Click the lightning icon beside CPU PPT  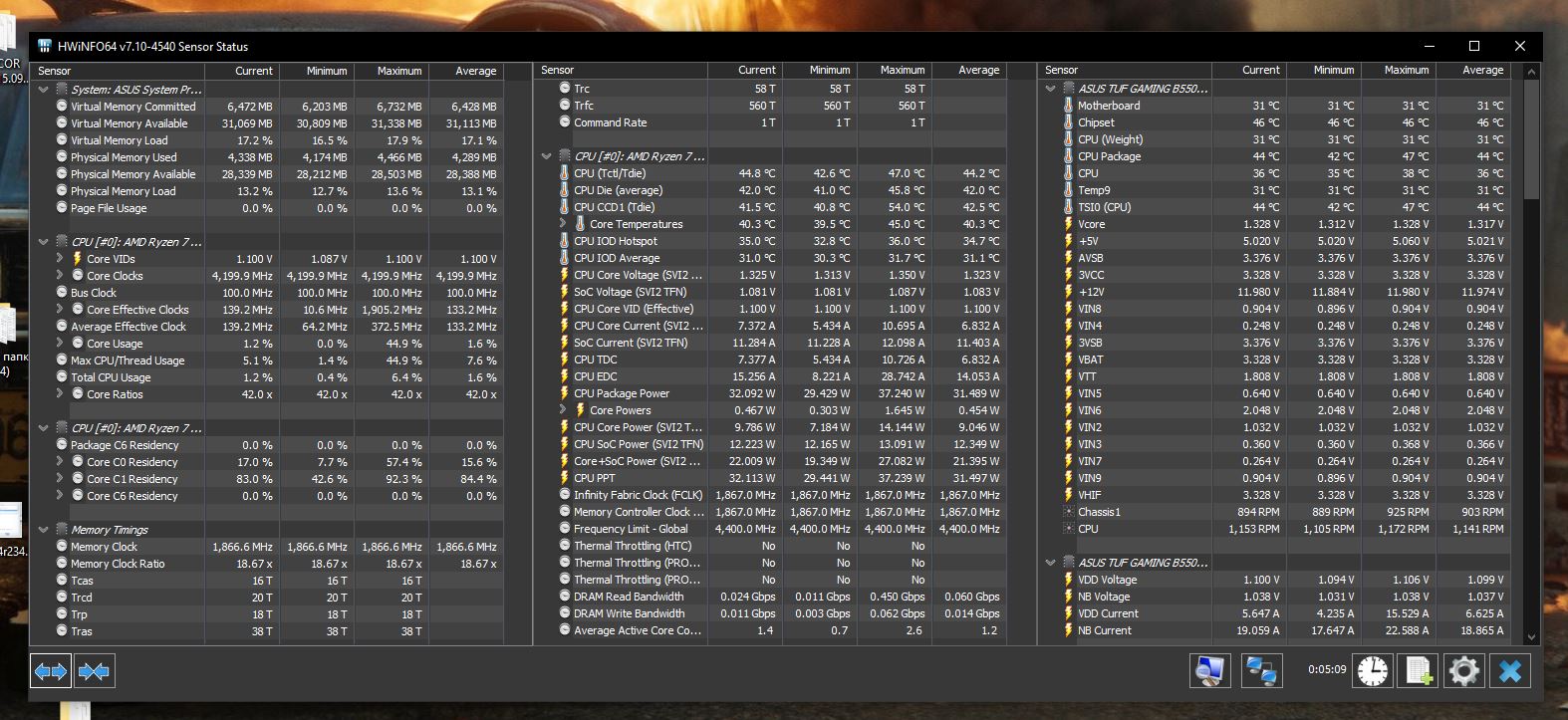[x=565, y=478]
